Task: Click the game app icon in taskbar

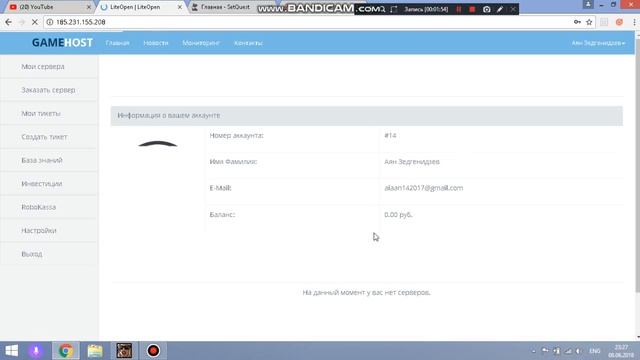Action: [124, 351]
